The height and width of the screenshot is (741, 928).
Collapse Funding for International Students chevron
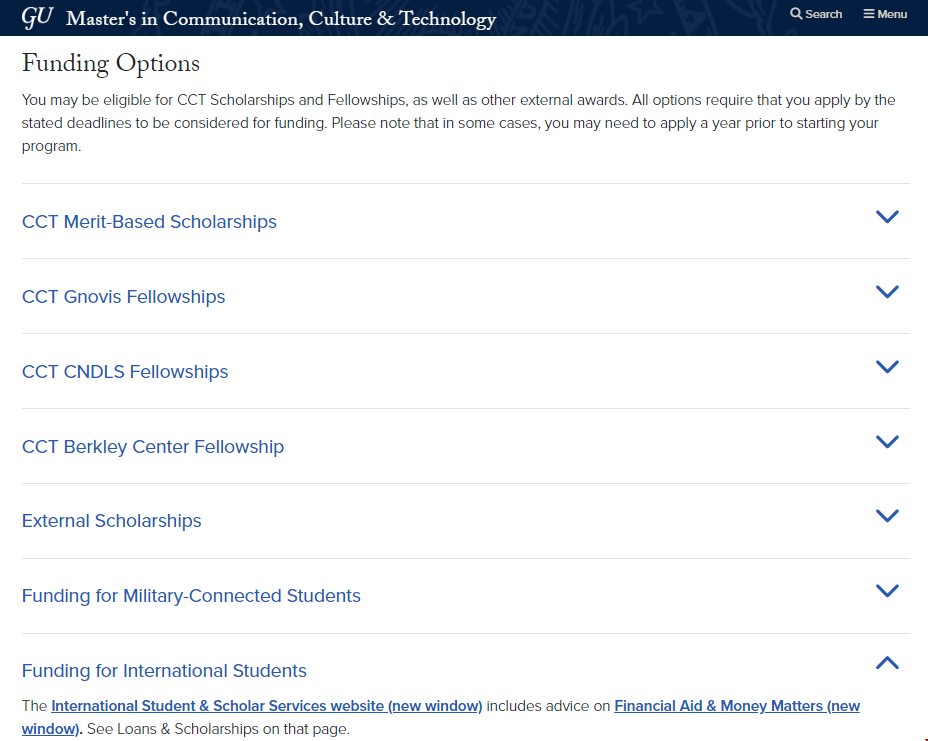click(886, 663)
